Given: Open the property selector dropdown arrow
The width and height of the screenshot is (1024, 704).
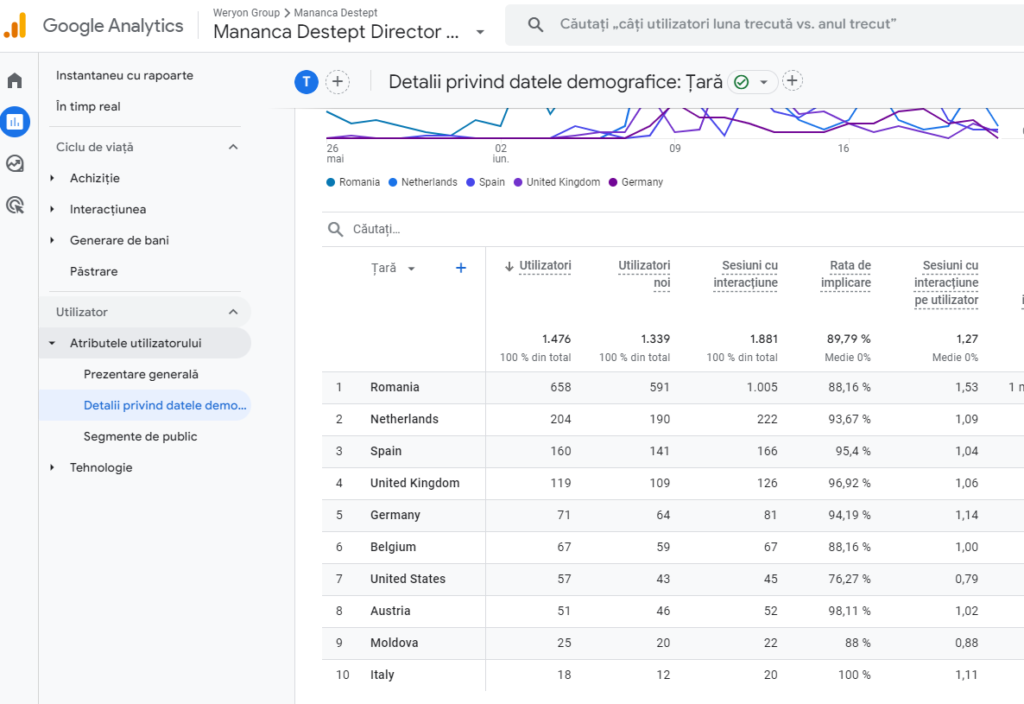Looking at the screenshot, I should point(480,32).
